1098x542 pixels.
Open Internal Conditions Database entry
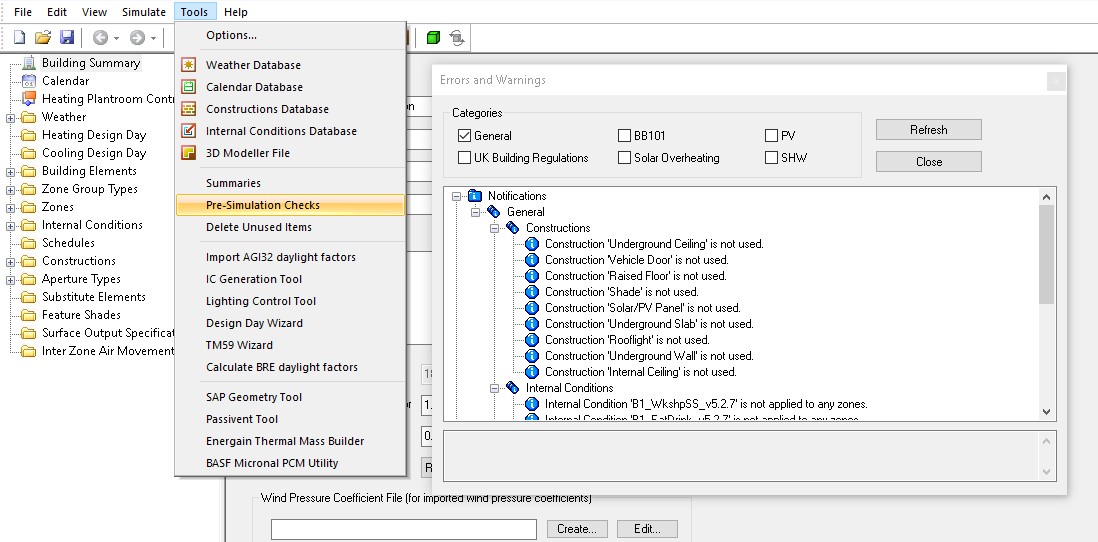[x=281, y=131]
